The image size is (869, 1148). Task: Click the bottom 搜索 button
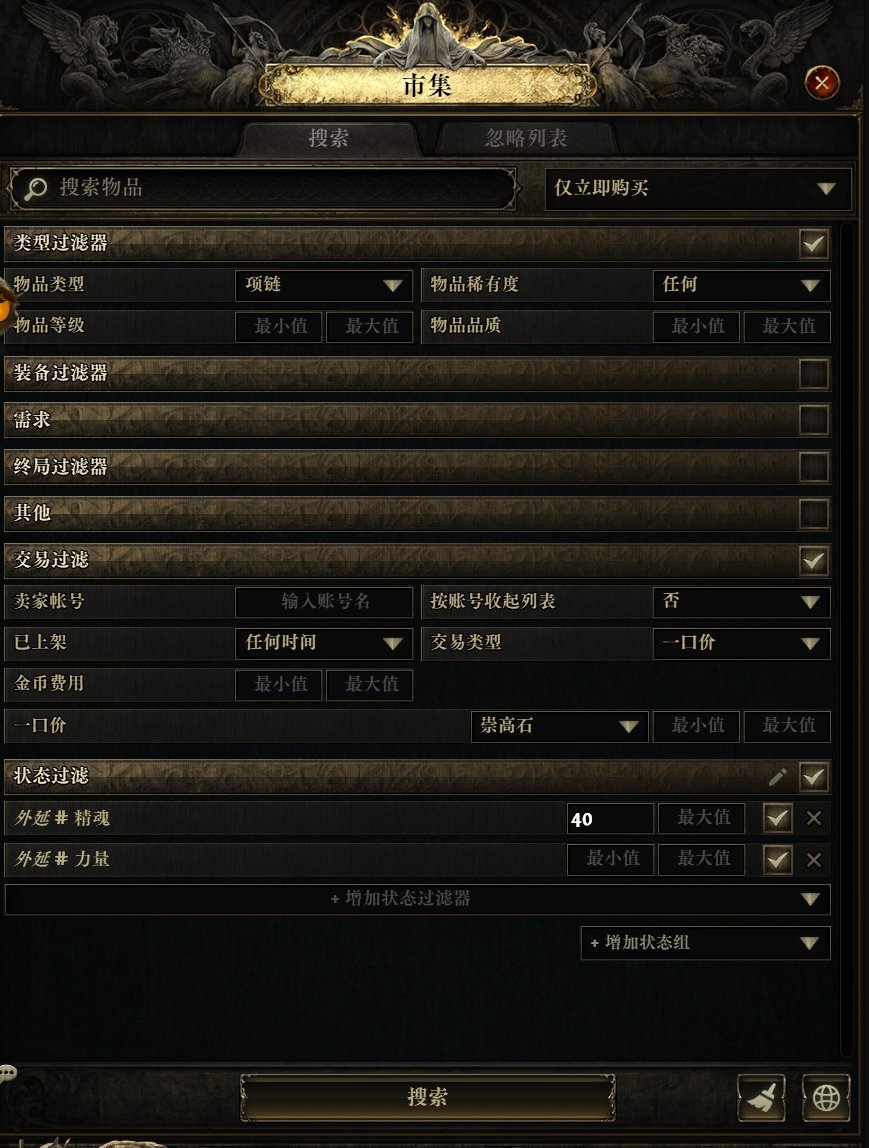pyautogui.click(x=428, y=1097)
